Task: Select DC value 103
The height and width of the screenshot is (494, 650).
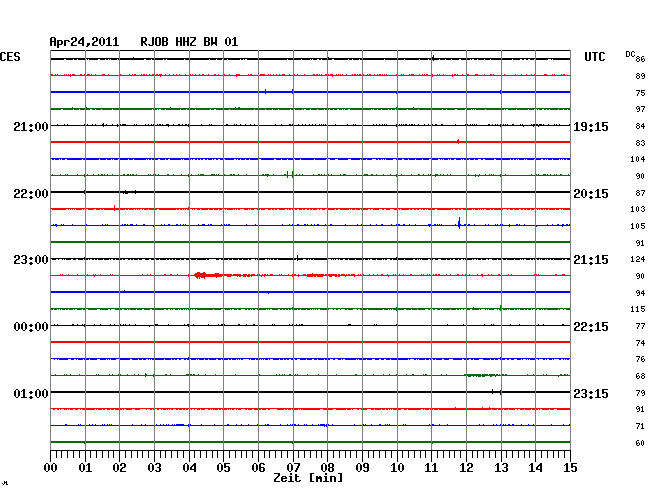Action: click(638, 209)
